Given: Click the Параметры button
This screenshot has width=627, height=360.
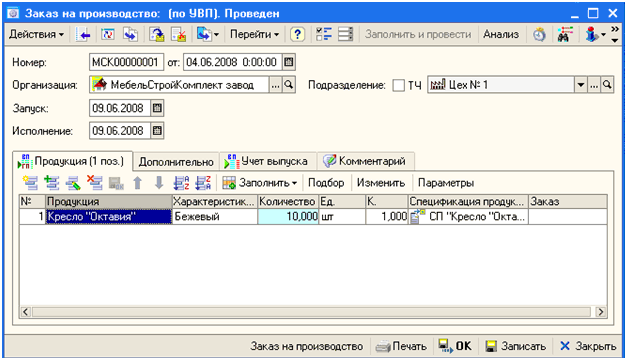Looking at the screenshot, I should click(x=446, y=183).
